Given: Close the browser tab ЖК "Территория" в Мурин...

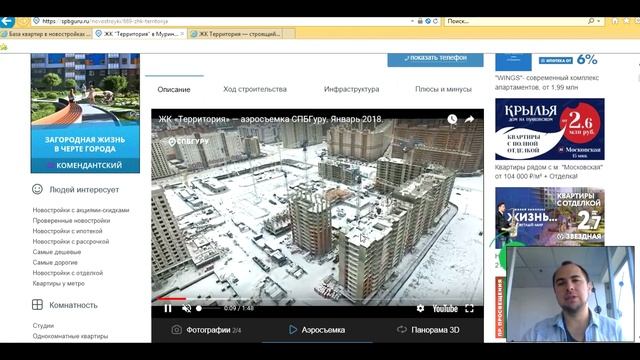Looking at the screenshot, I should click(x=182, y=34).
